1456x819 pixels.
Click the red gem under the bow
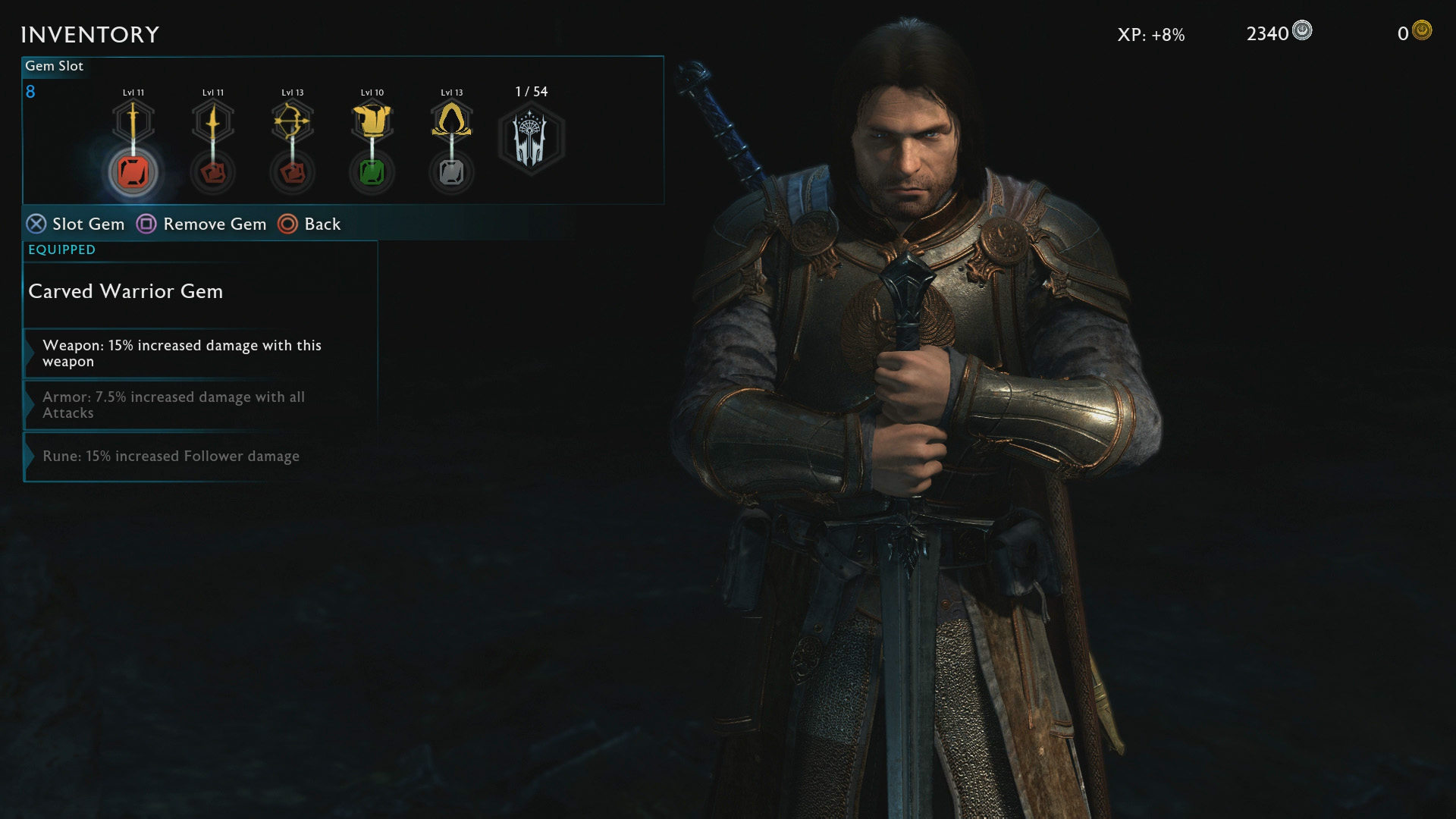coord(292,173)
